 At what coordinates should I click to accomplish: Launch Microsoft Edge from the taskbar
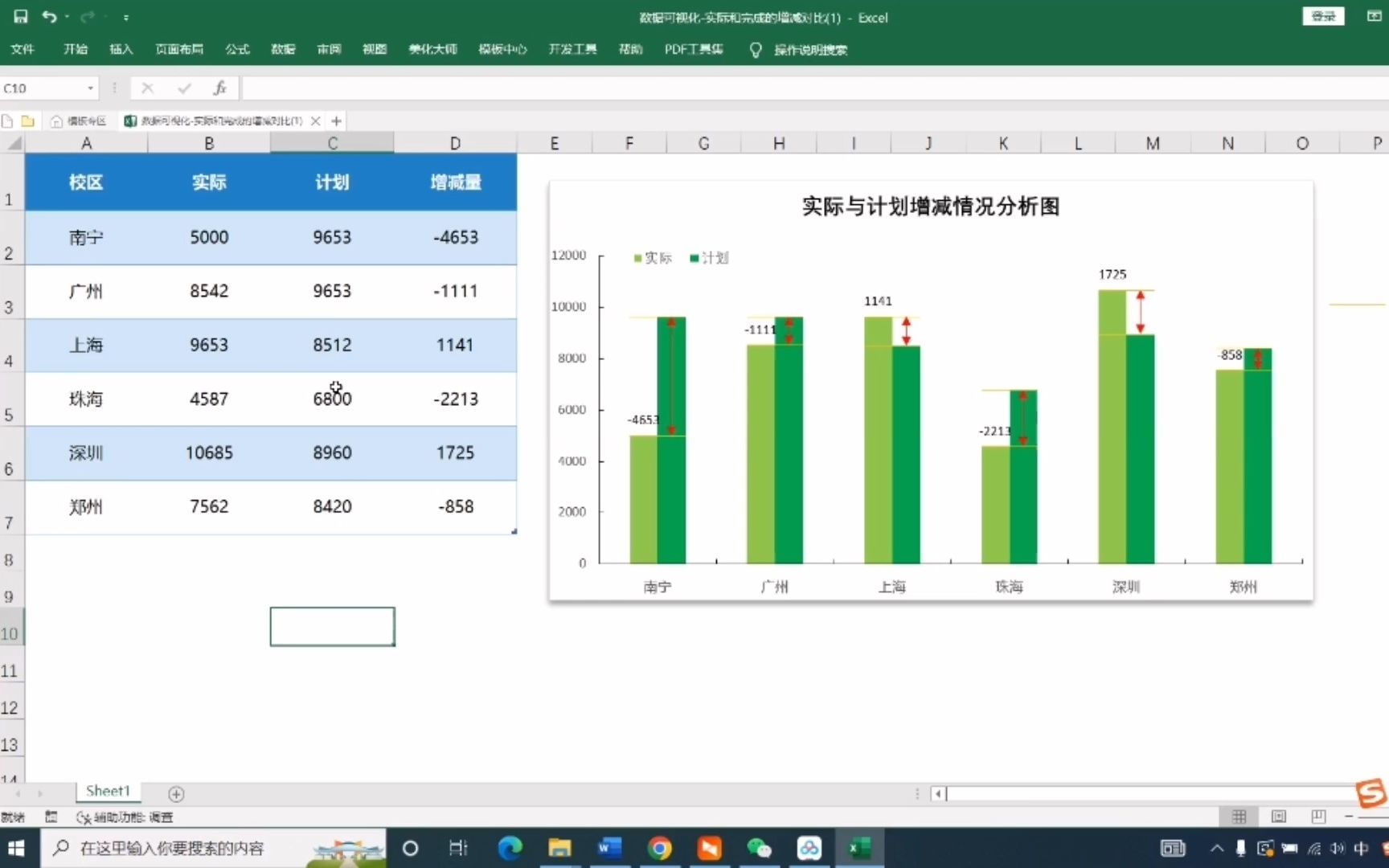(510, 848)
